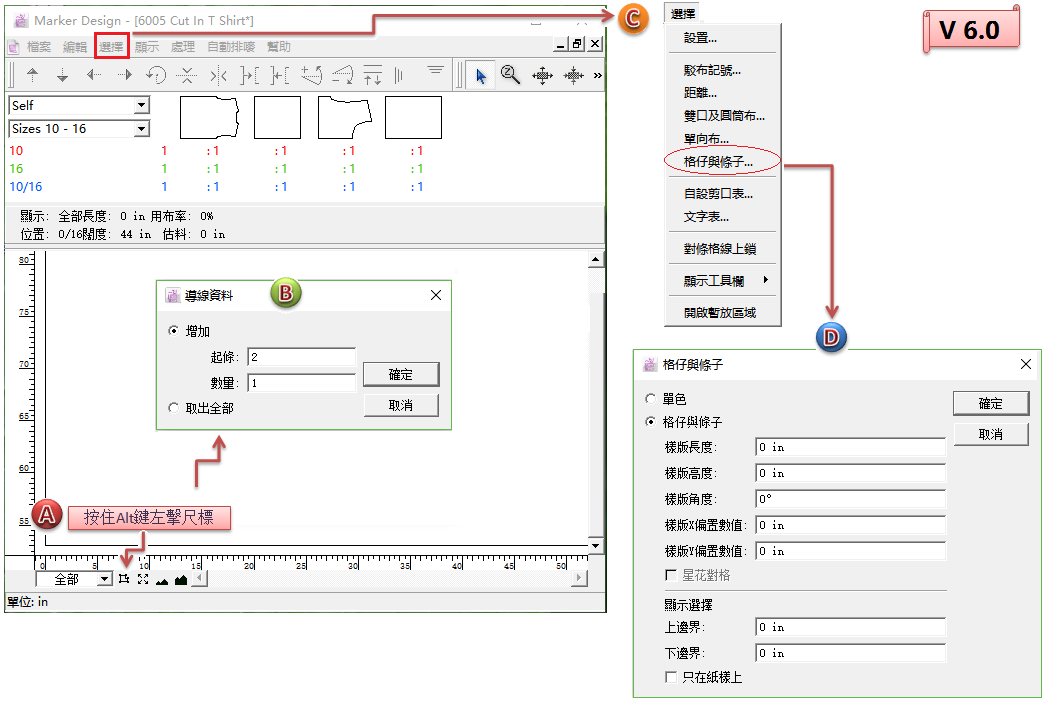Image resolution: width=1059 pixels, height=712 pixels.
Task: Expand the Sizes 10 - 16 dropdown
Action: tap(141, 129)
